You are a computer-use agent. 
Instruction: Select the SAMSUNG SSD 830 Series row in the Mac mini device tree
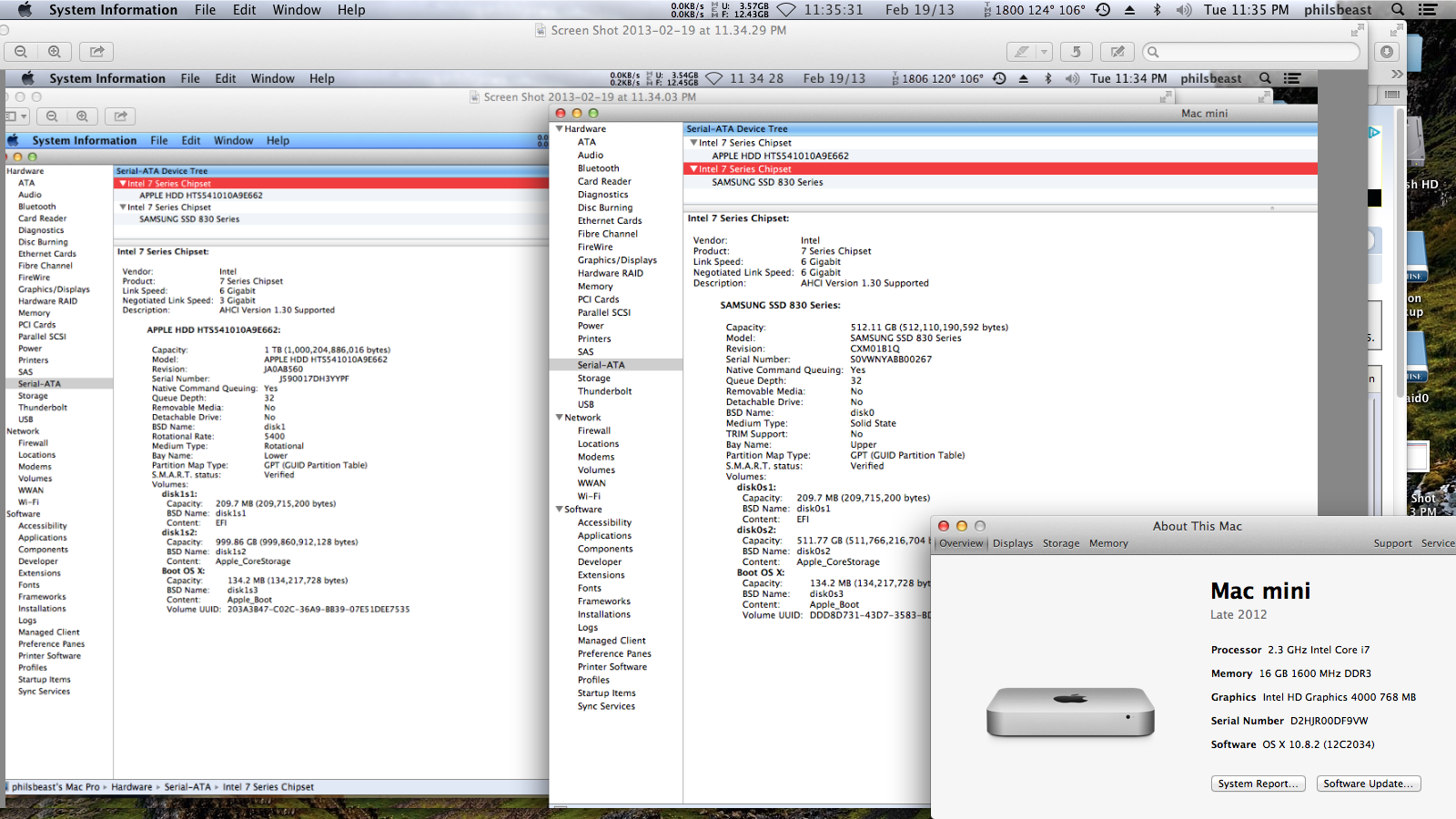coord(1000,182)
